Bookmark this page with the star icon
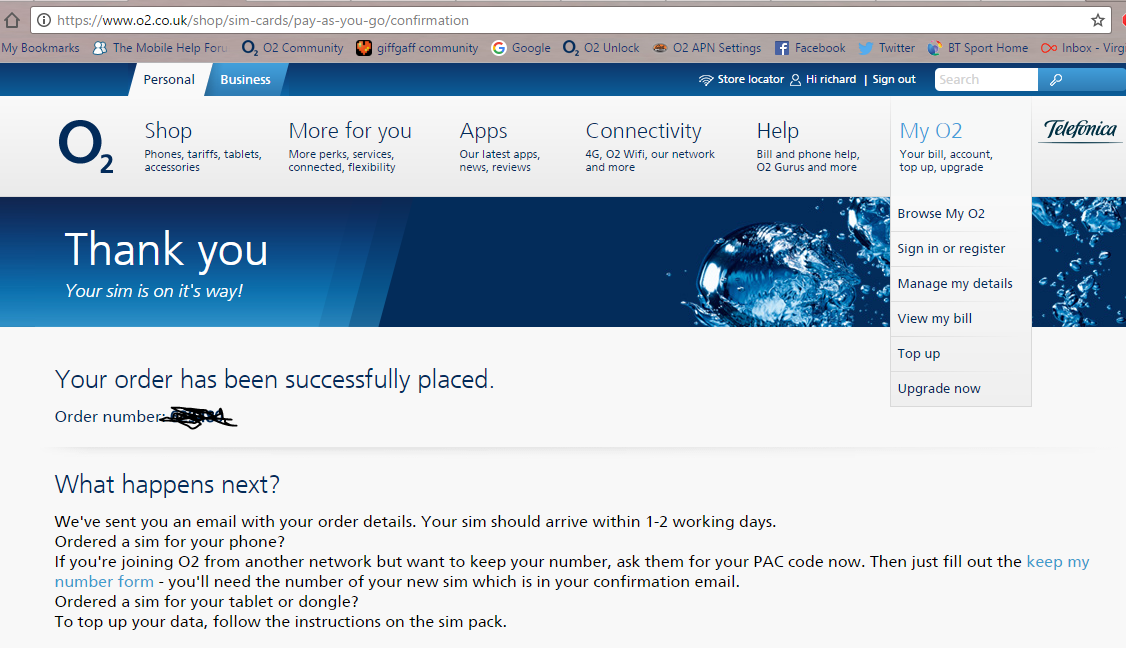The height and width of the screenshot is (648, 1126). (x=1097, y=20)
